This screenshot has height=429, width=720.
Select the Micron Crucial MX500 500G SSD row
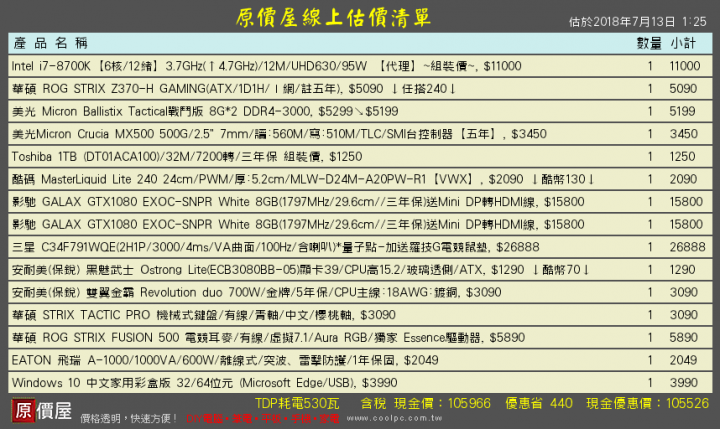(360, 134)
